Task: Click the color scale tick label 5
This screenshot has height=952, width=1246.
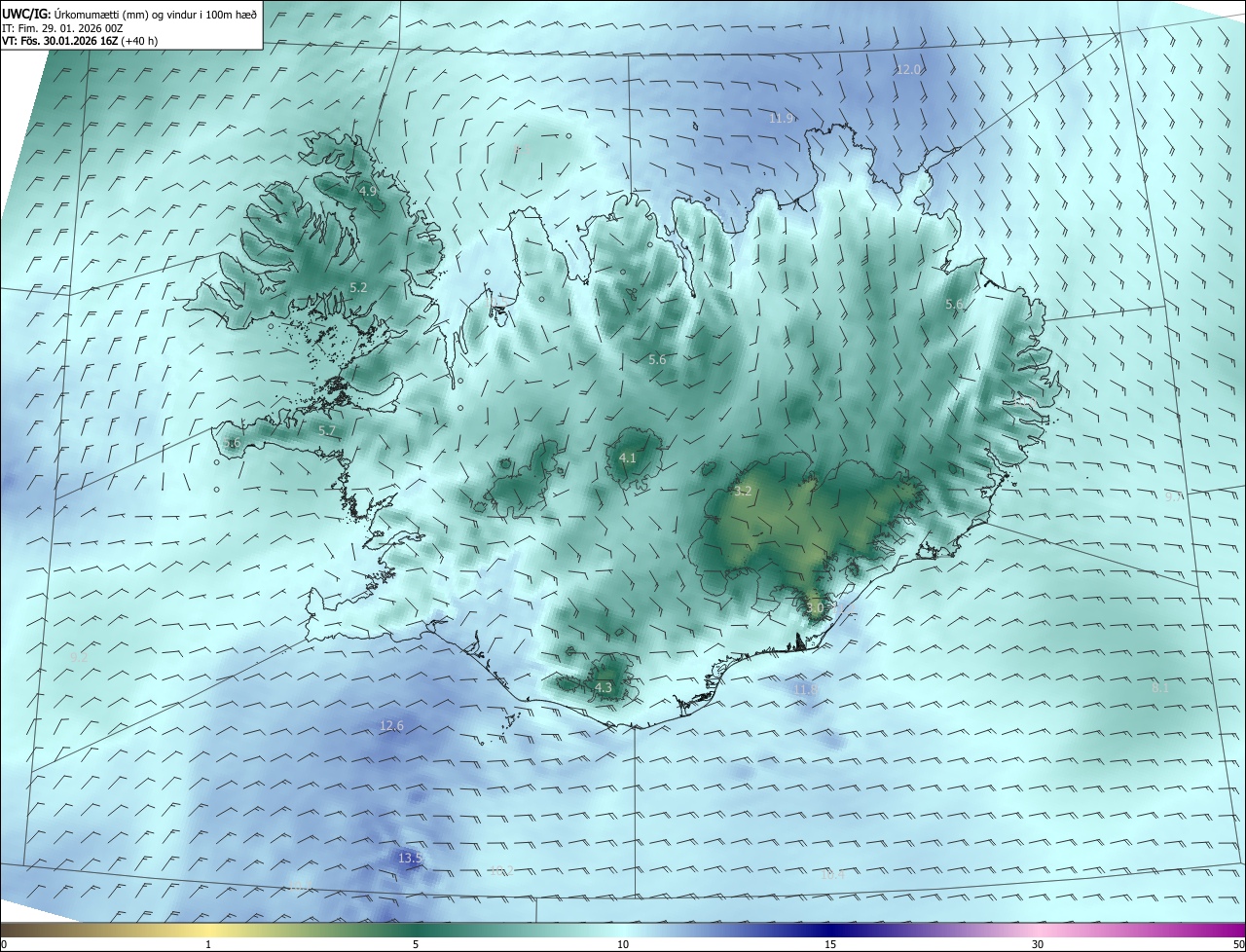Action: point(416,944)
